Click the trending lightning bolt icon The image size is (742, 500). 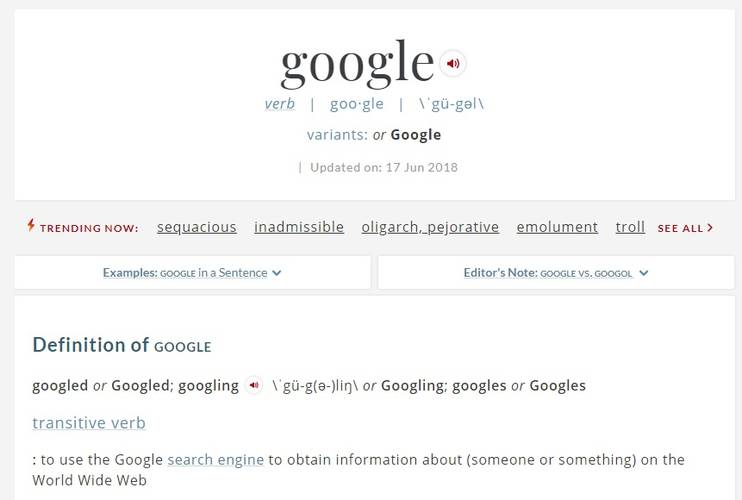pos(31,226)
